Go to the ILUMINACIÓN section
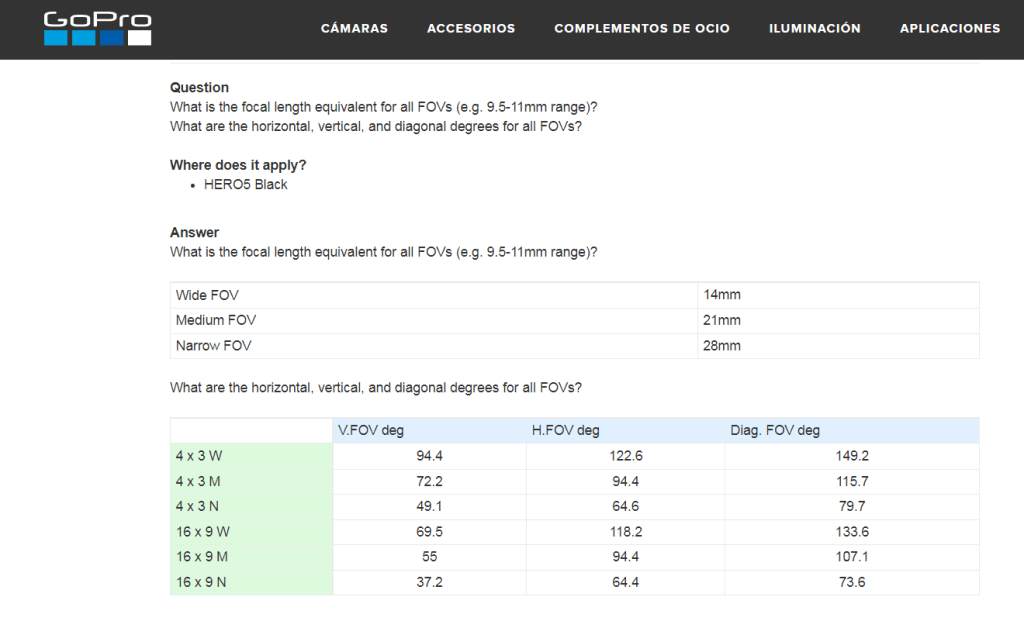The image size is (1024, 628). coord(814,29)
